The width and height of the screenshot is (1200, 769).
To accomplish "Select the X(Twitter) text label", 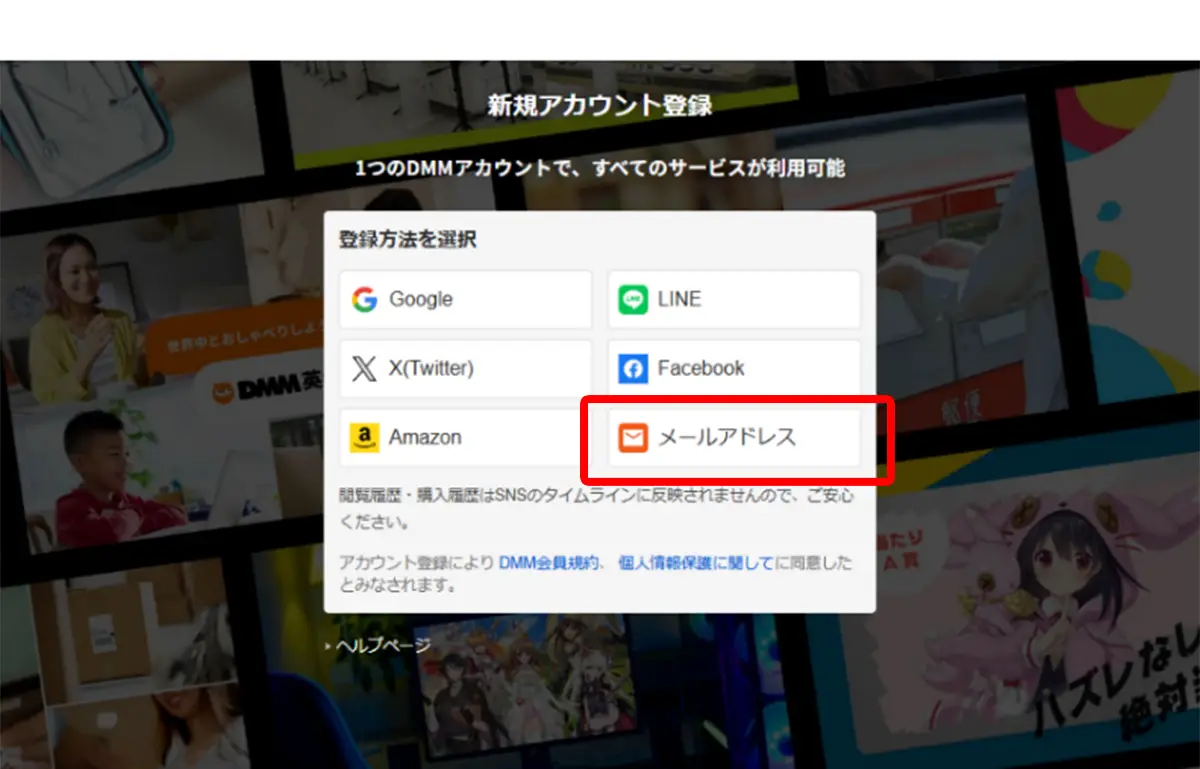I will click(x=431, y=369).
